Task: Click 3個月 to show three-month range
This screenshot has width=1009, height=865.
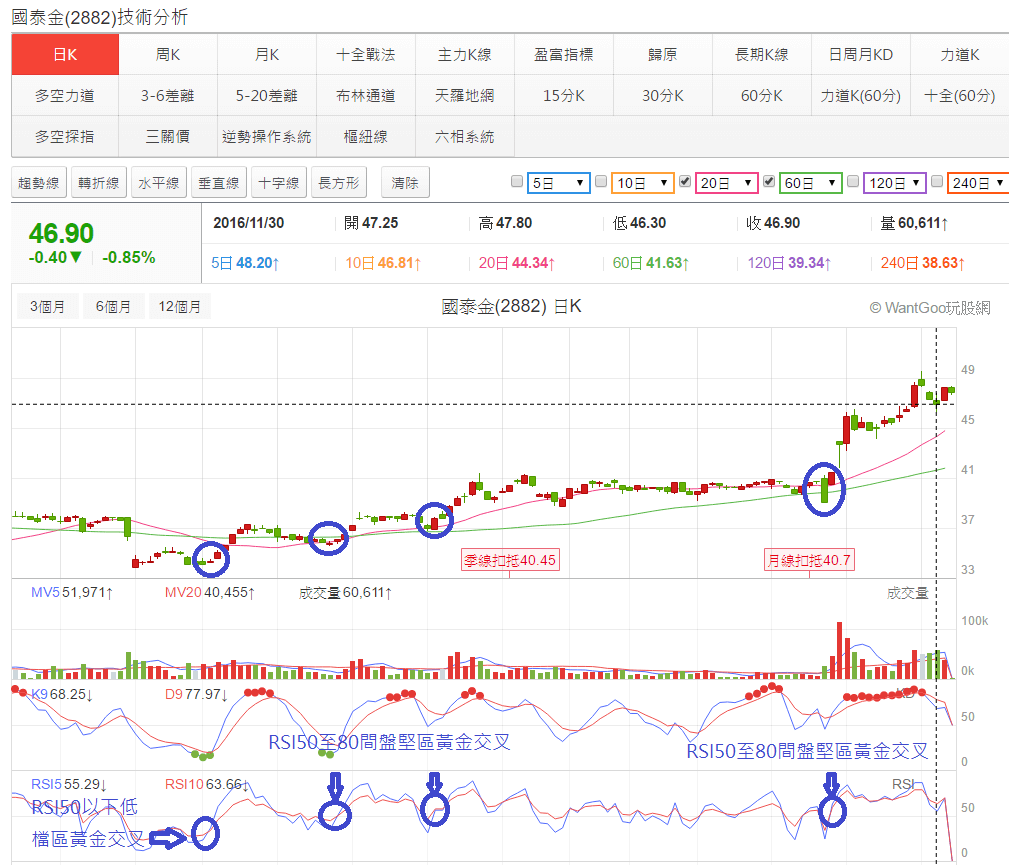Action: point(46,306)
